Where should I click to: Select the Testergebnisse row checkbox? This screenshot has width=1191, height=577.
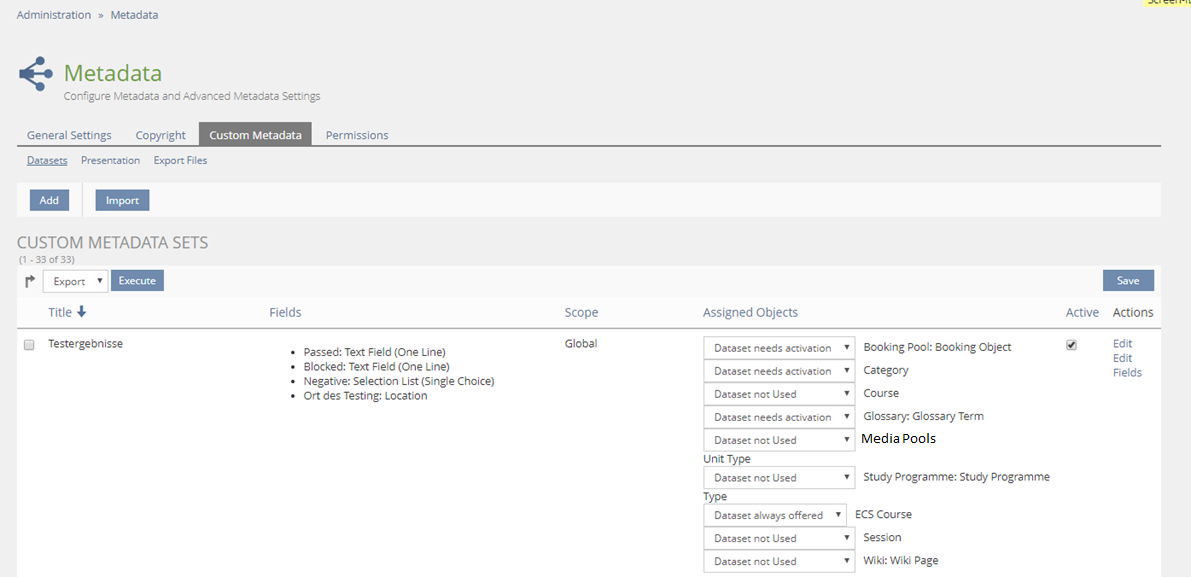pos(29,345)
